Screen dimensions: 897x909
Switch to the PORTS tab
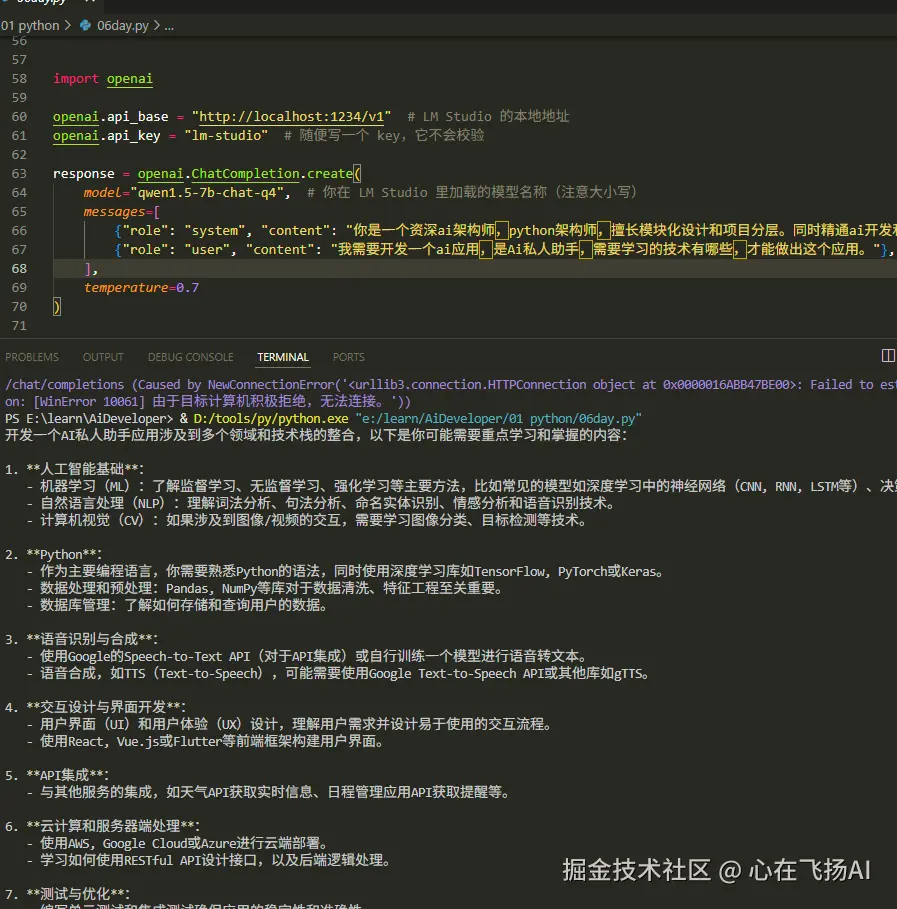pyautogui.click(x=348, y=357)
